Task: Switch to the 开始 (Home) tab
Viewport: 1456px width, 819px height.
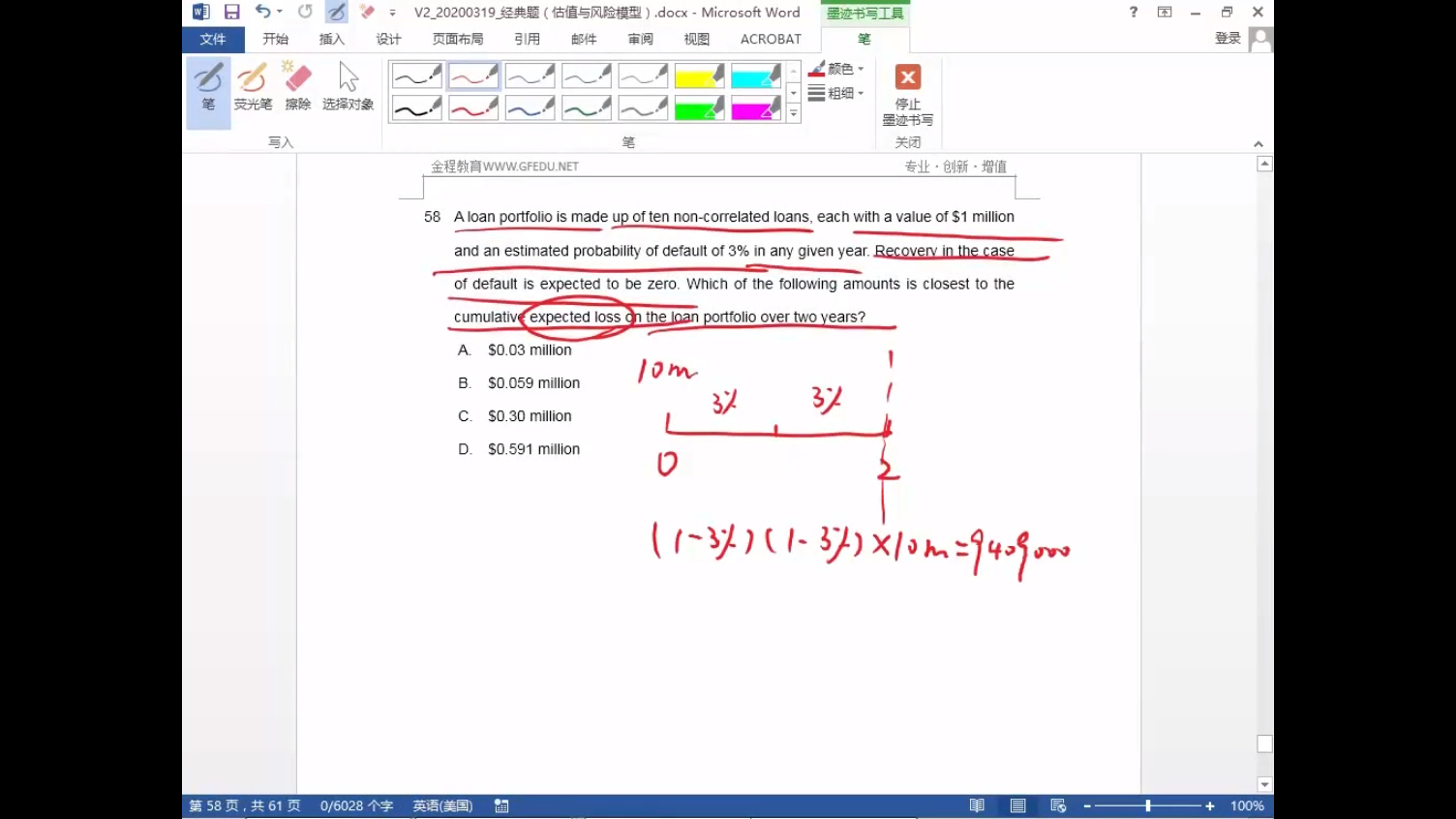Action: (x=276, y=39)
